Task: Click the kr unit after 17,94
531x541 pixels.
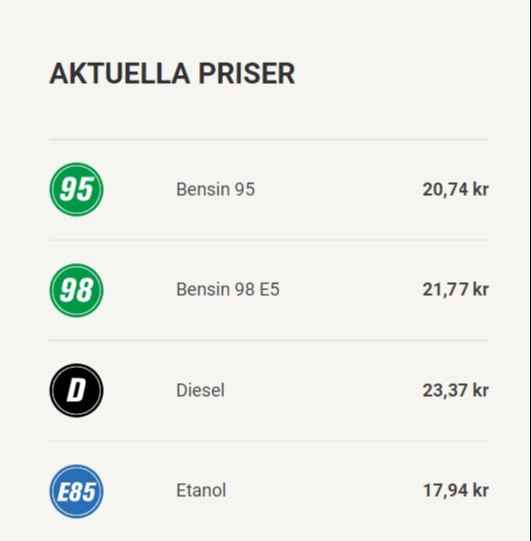Action: click(480, 490)
